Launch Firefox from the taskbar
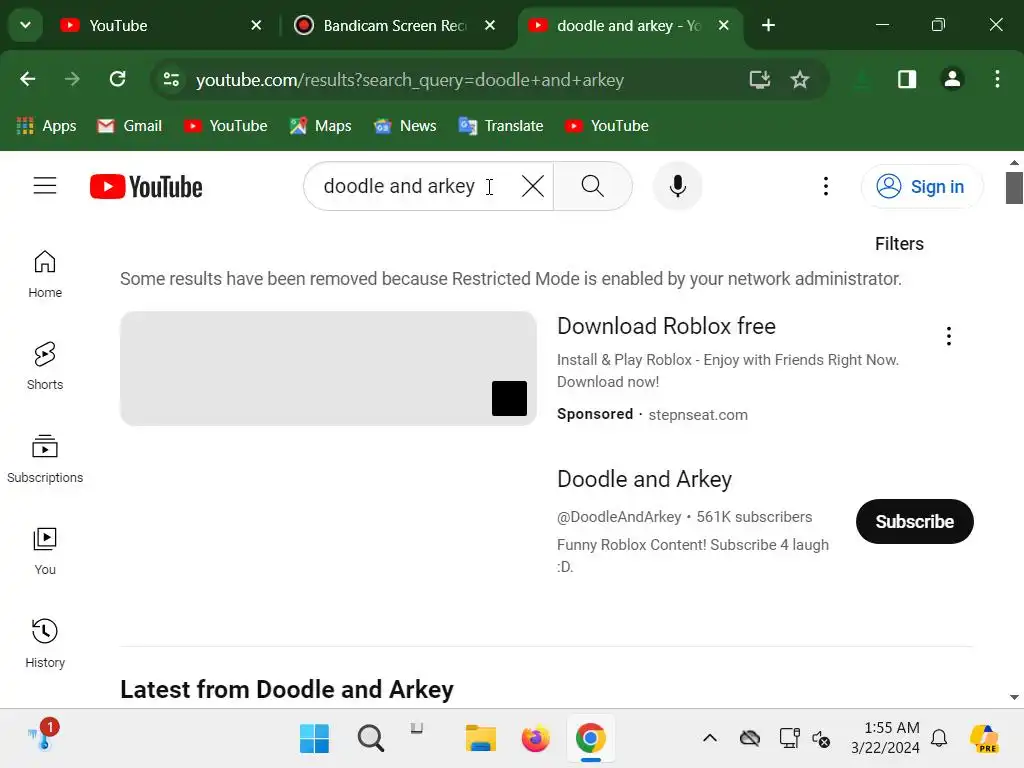Screen dimensions: 1024x768 pyautogui.click(x=536, y=739)
